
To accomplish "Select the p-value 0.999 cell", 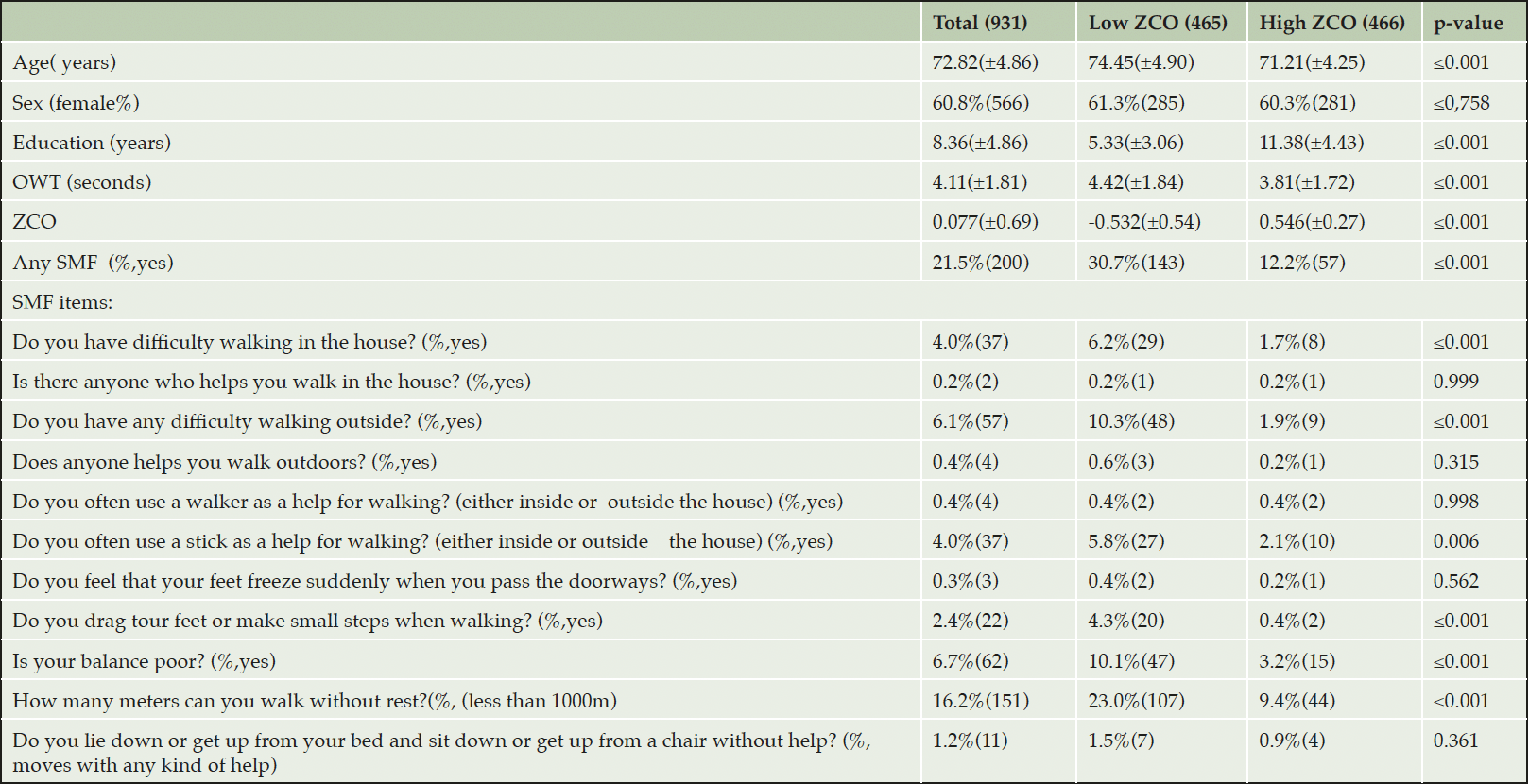I will coord(1455,382).
